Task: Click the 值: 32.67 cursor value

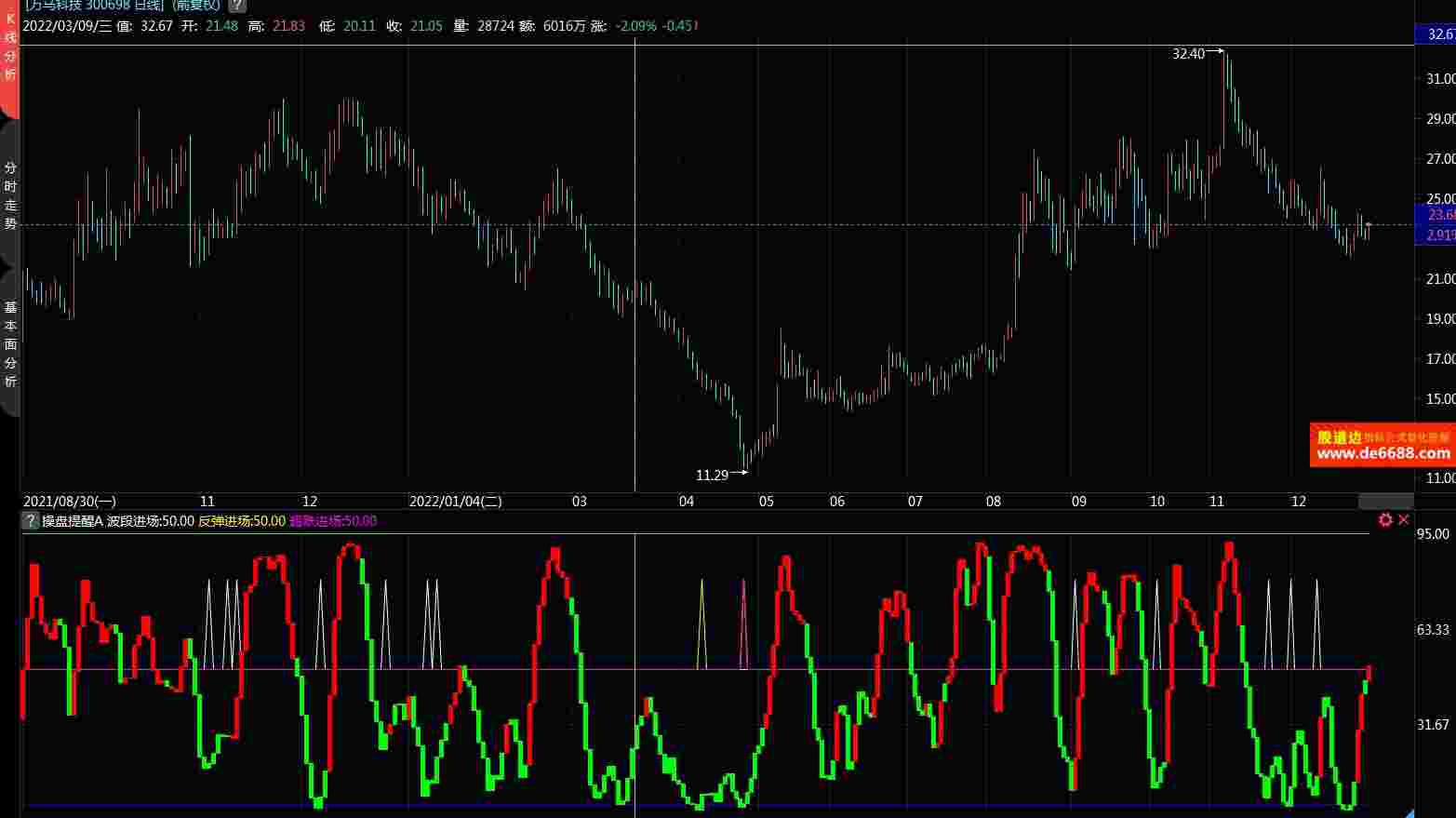Action: tap(145, 26)
